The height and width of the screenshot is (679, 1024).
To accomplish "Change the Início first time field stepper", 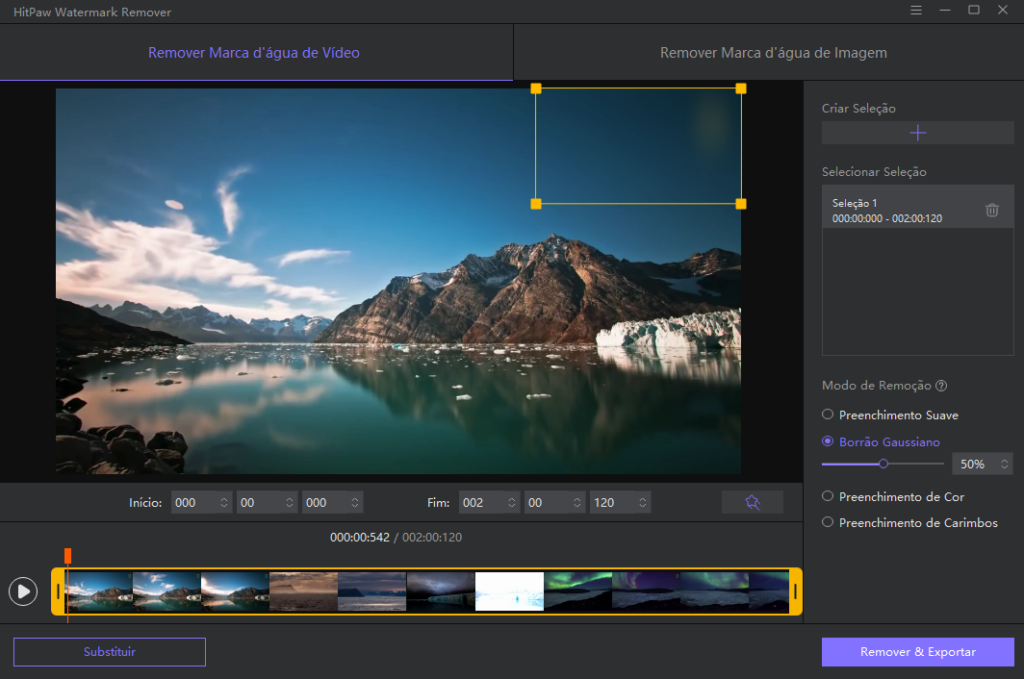I will coord(223,503).
